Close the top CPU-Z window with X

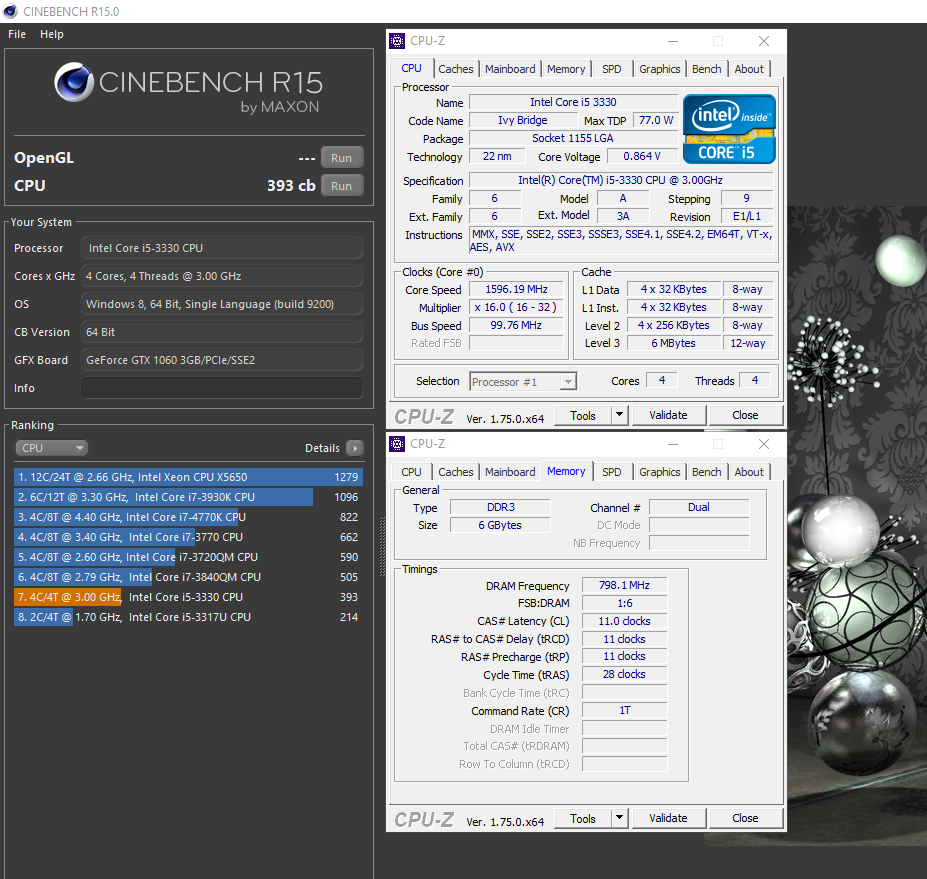(x=764, y=41)
